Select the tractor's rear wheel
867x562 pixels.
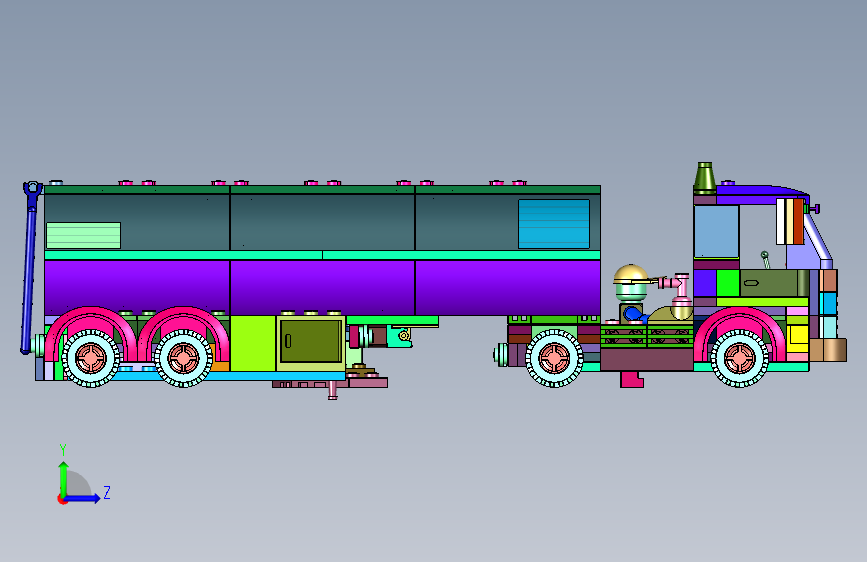click(x=554, y=358)
